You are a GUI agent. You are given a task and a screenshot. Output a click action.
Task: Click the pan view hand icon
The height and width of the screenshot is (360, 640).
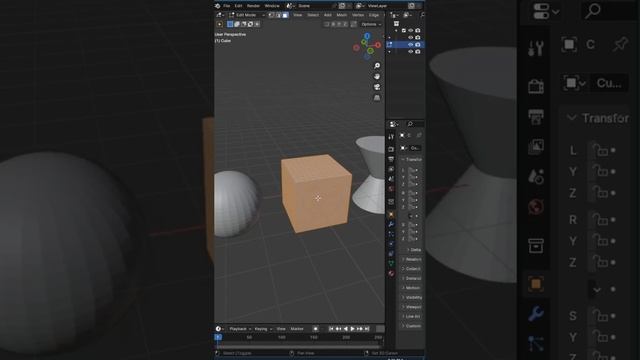(x=377, y=76)
